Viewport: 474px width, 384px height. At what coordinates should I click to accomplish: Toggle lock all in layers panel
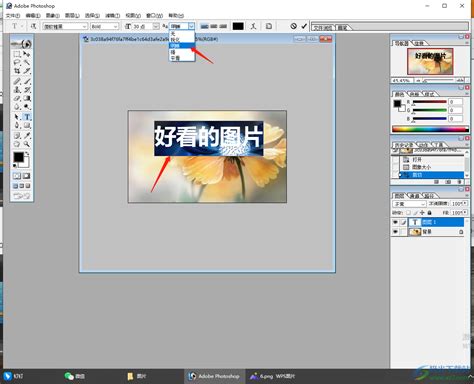click(429, 212)
